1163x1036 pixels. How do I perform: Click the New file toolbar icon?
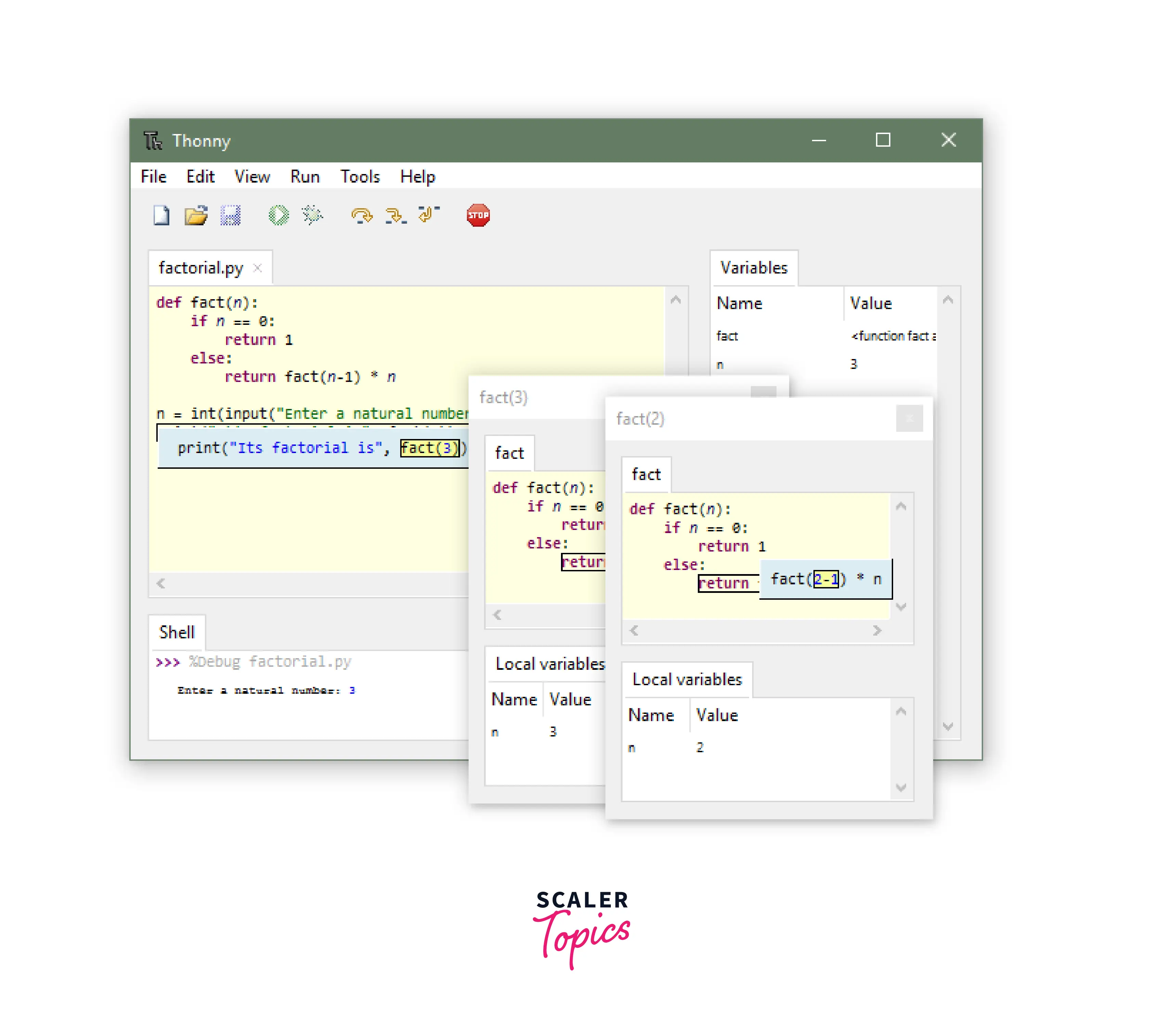coord(161,216)
